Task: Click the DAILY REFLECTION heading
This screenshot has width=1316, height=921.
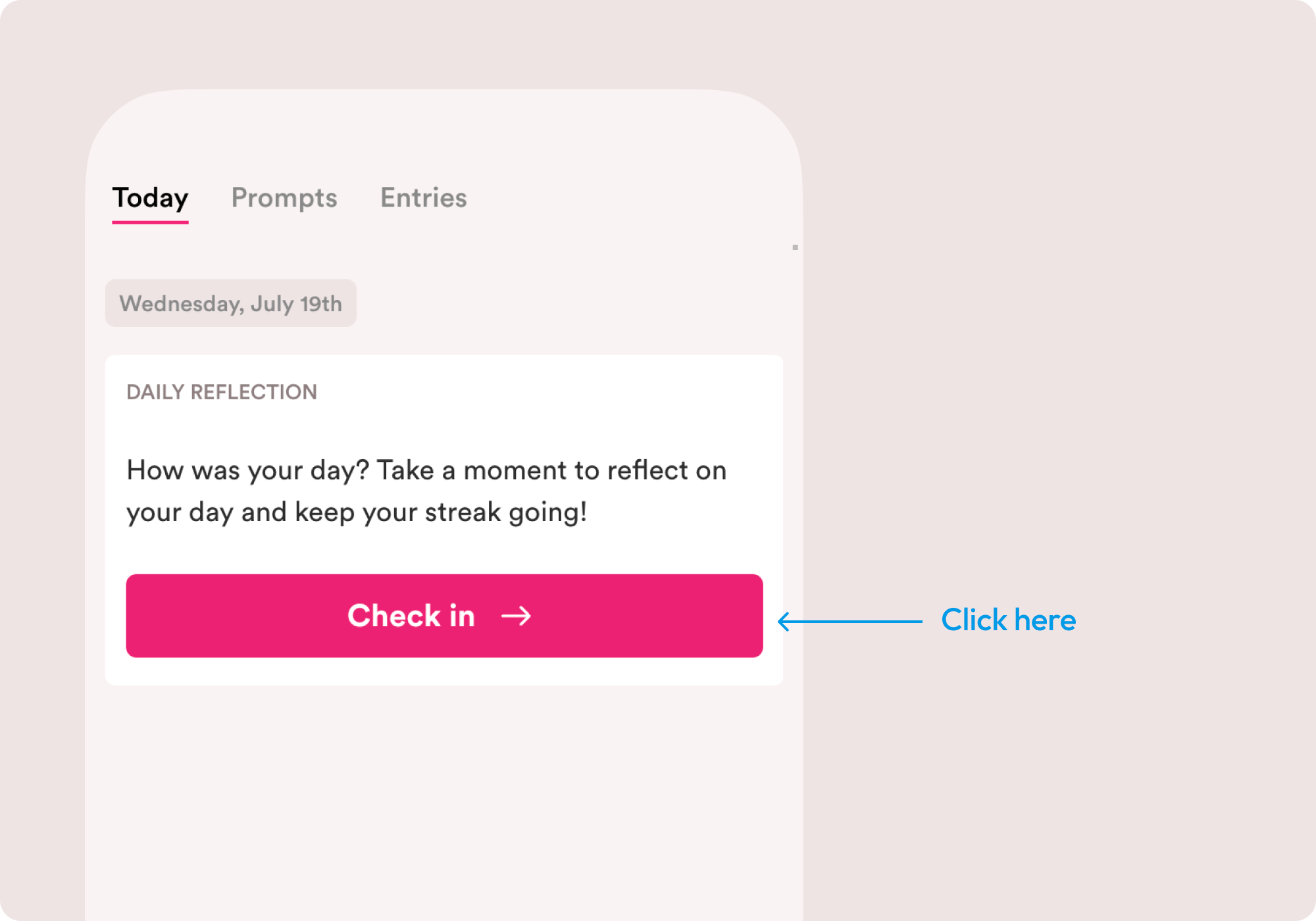Action: point(222,392)
